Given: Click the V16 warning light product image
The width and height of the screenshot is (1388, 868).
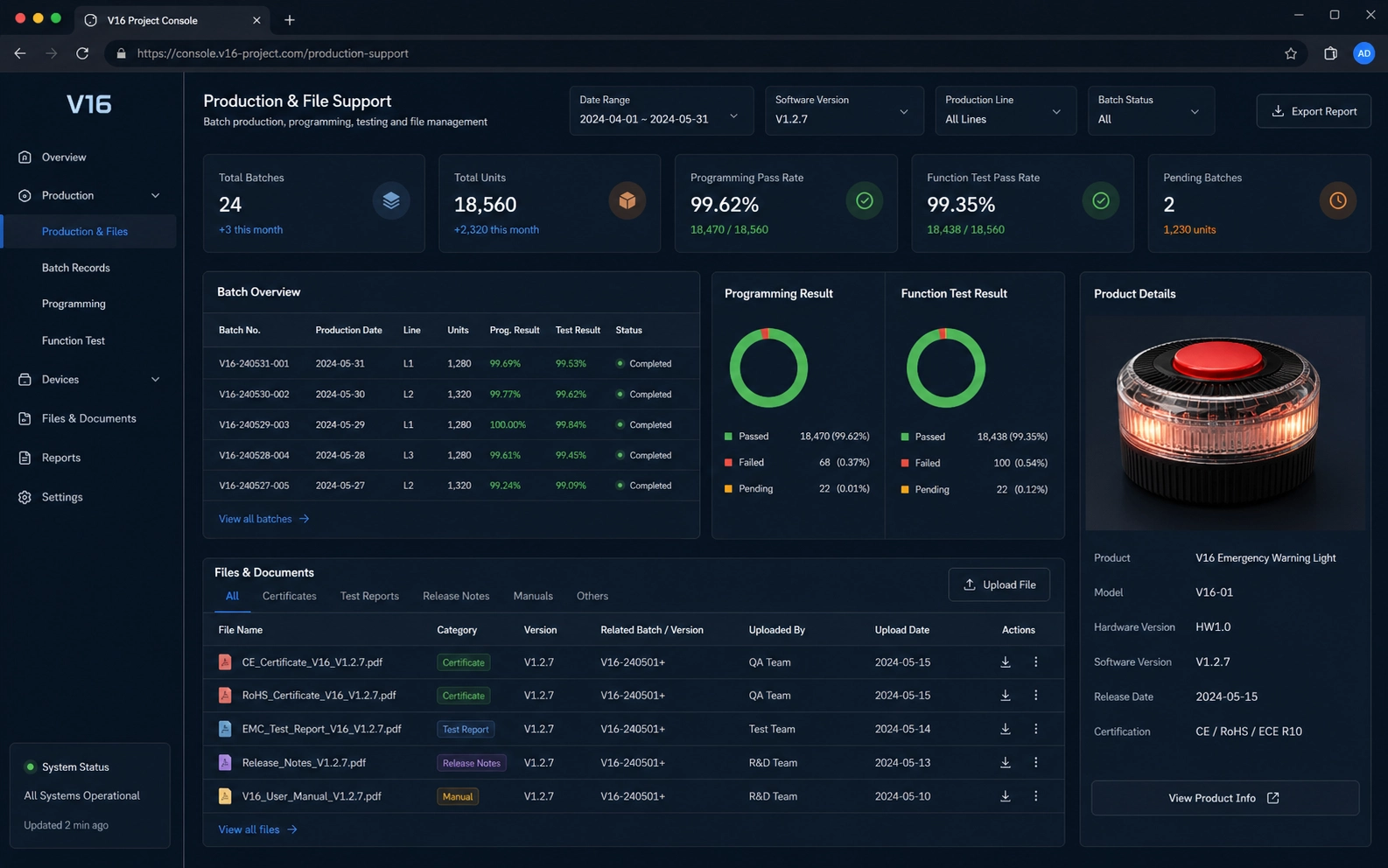Looking at the screenshot, I should 1225,423.
